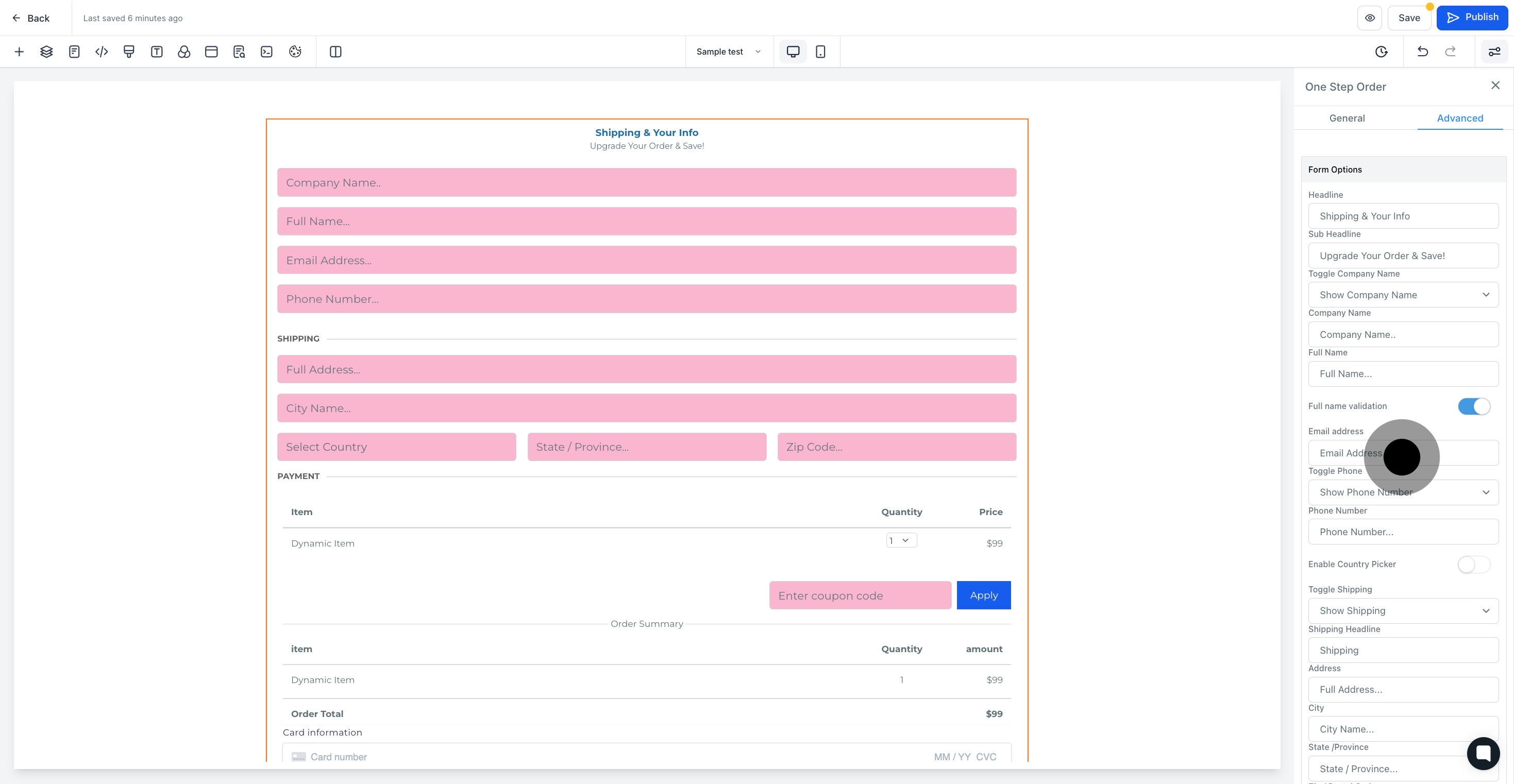Open the page document icon
Viewport: 1514px width, 784px height.
point(74,52)
